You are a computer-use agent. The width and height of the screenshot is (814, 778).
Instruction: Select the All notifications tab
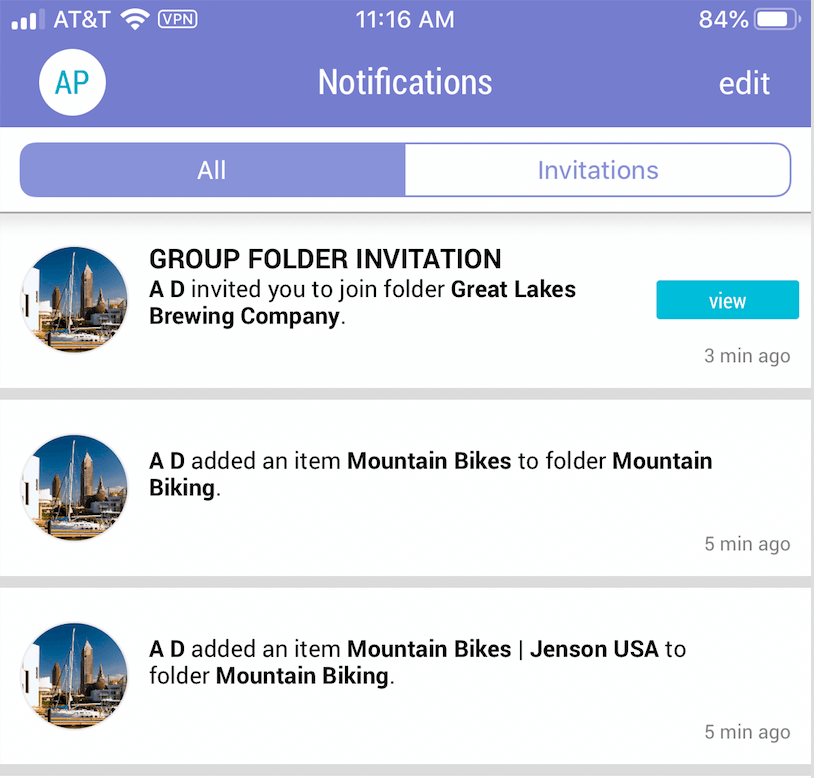click(x=211, y=169)
